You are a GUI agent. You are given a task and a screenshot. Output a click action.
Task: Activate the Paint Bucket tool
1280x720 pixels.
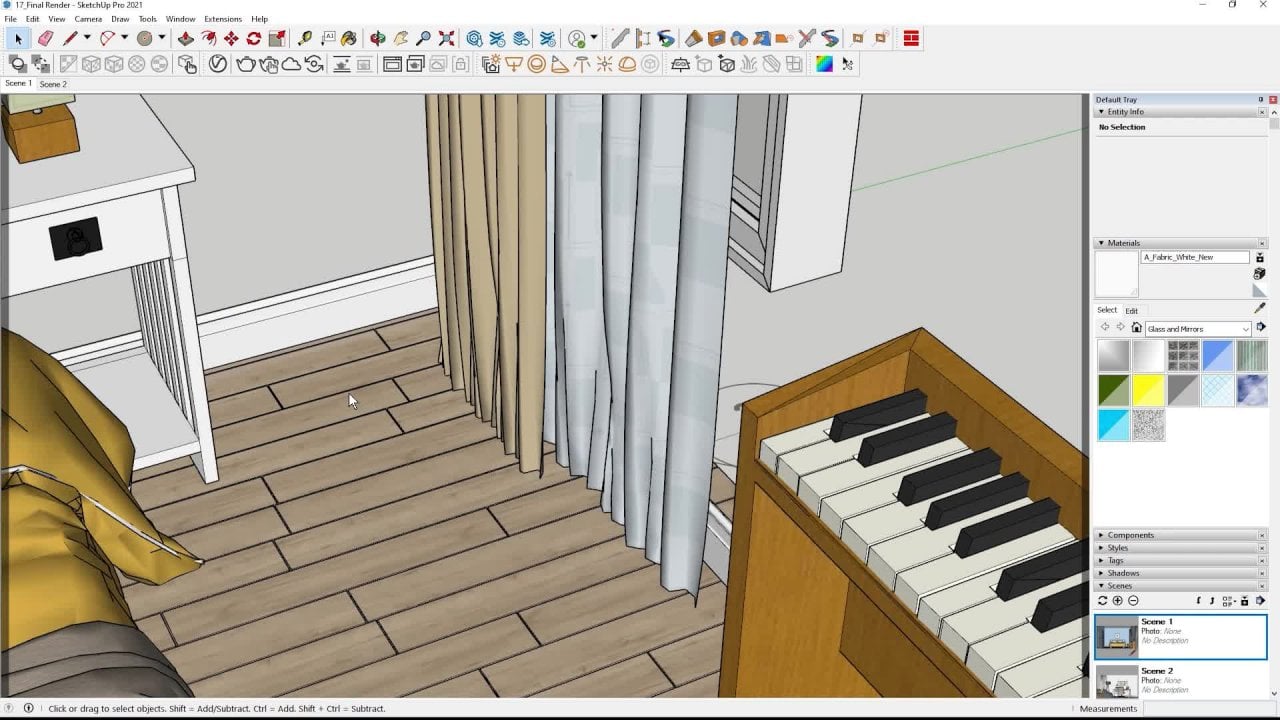pos(348,39)
